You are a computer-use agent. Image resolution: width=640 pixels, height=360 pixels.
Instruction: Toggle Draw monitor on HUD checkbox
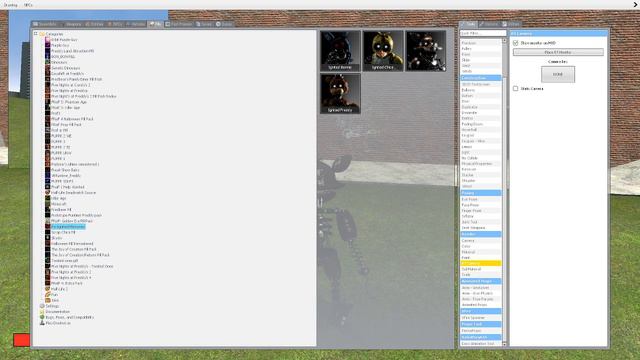516,43
